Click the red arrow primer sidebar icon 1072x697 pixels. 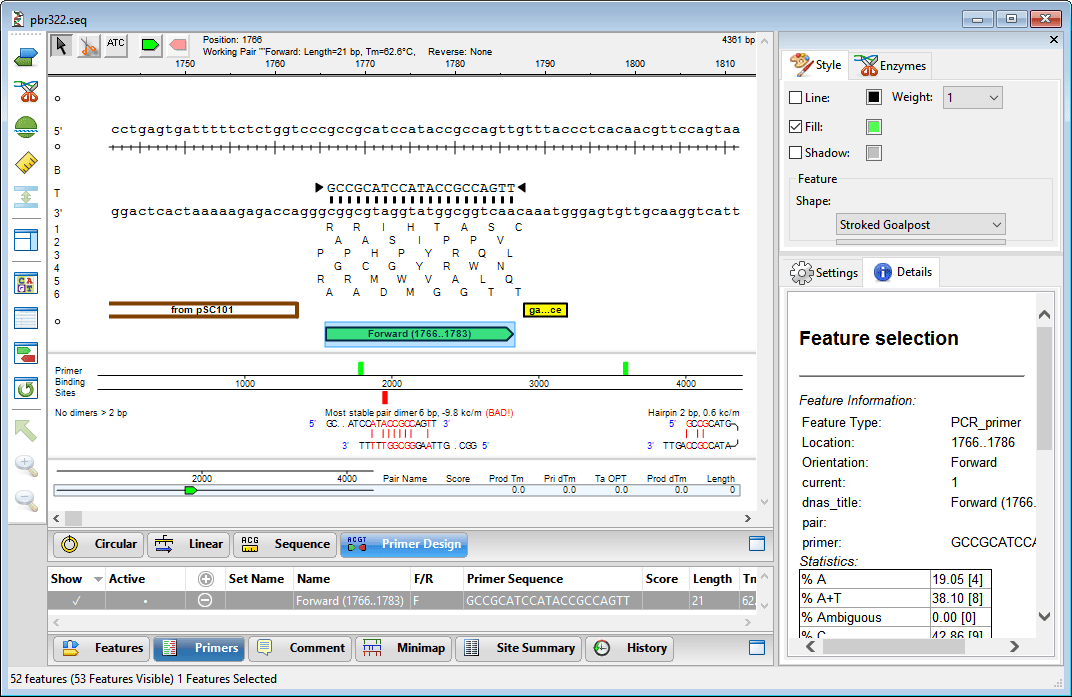(x=26, y=354)
